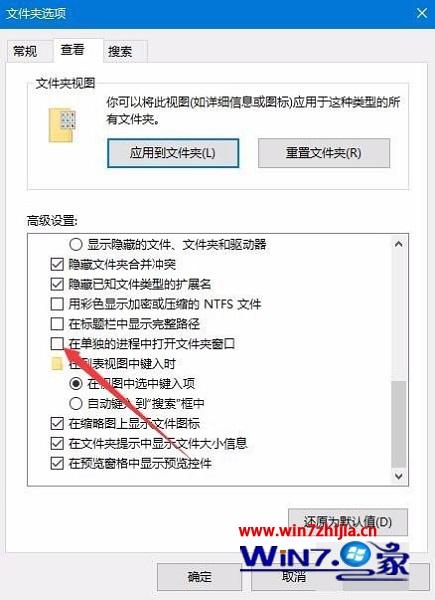Click scrollbar down arrow in advanced settings

(x=399, y=476)
